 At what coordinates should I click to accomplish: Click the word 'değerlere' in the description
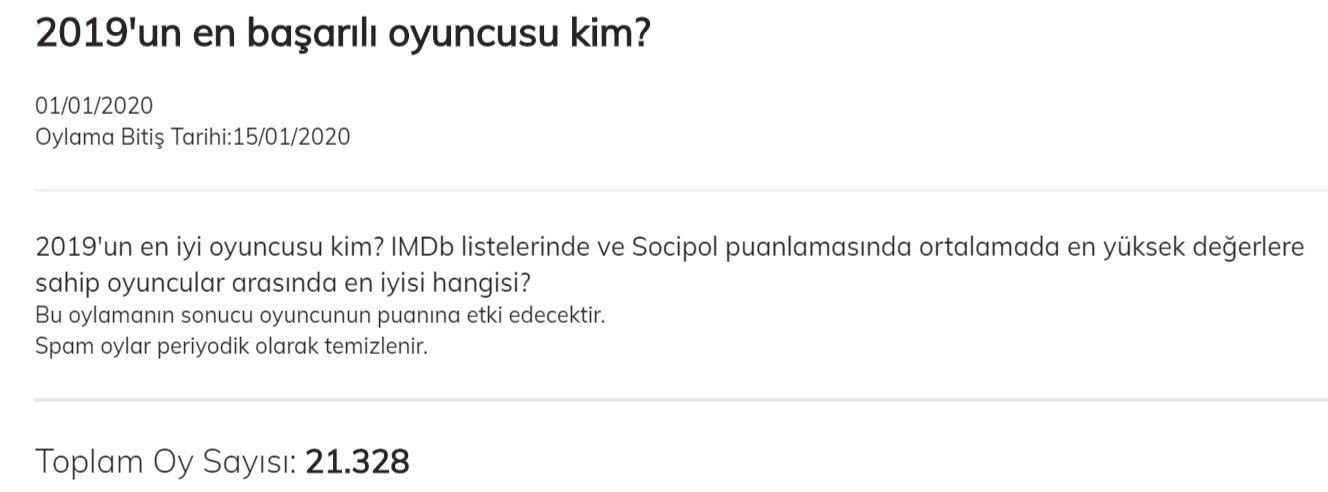1250,247
